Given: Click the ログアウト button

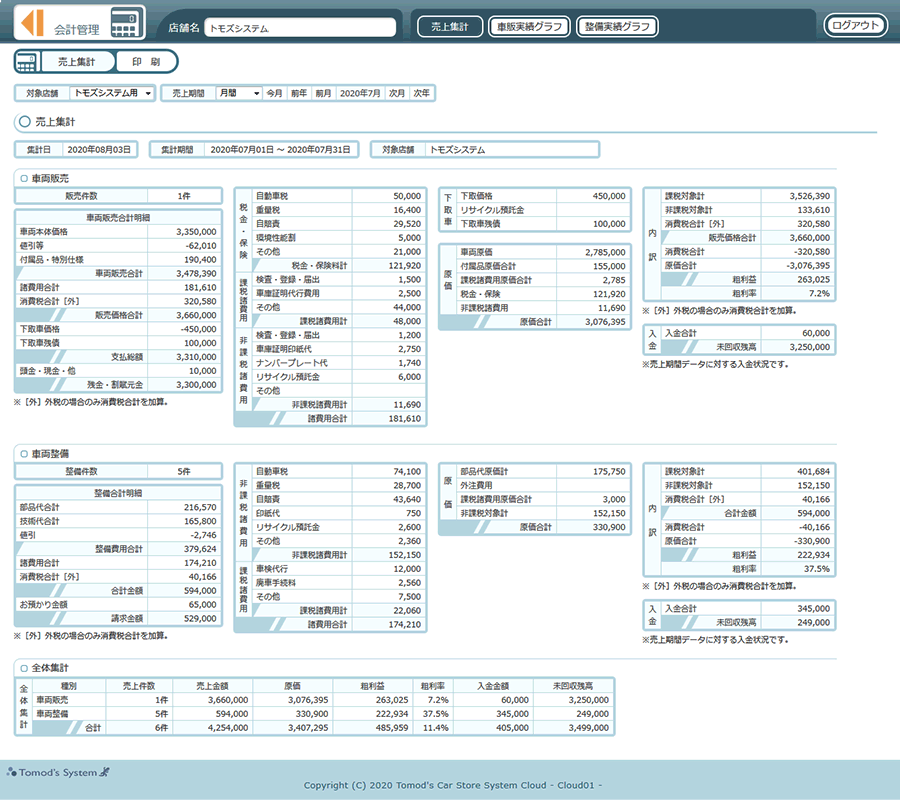Looking at the screenshot, I should [x=855, y=25].
